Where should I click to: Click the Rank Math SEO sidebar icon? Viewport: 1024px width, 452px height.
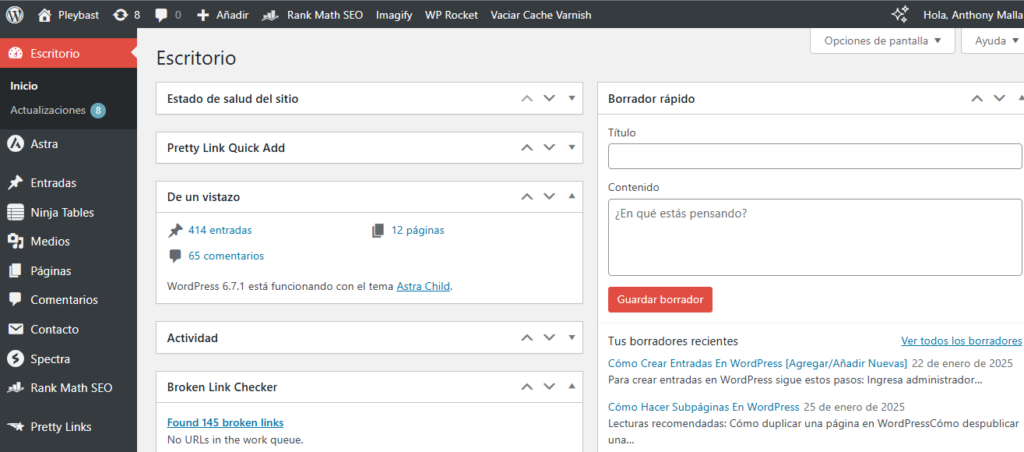[x=16, y=388]
